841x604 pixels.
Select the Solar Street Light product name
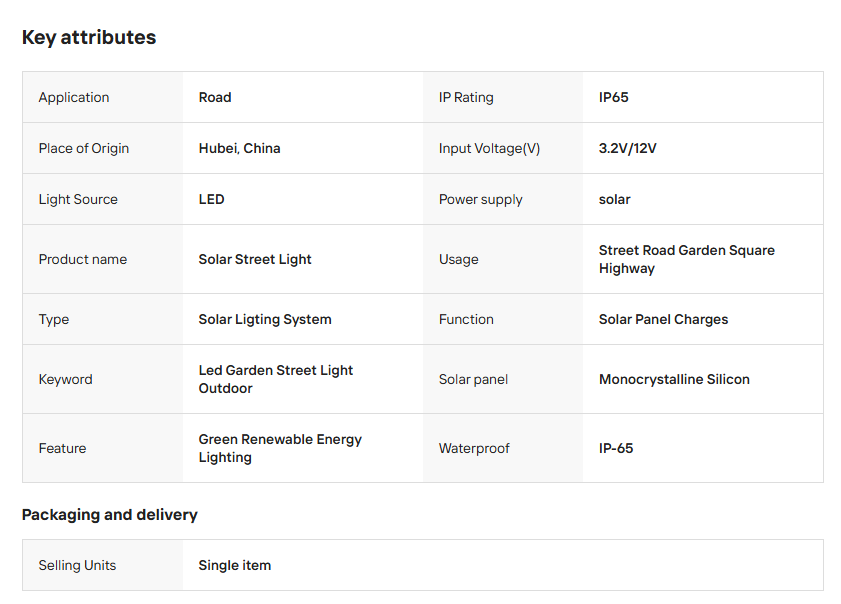pyautogui.click(x=255, y=259)
